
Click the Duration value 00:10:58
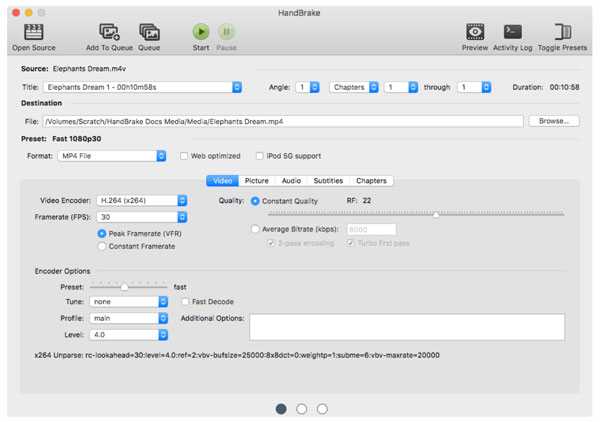tap(564, 87)
